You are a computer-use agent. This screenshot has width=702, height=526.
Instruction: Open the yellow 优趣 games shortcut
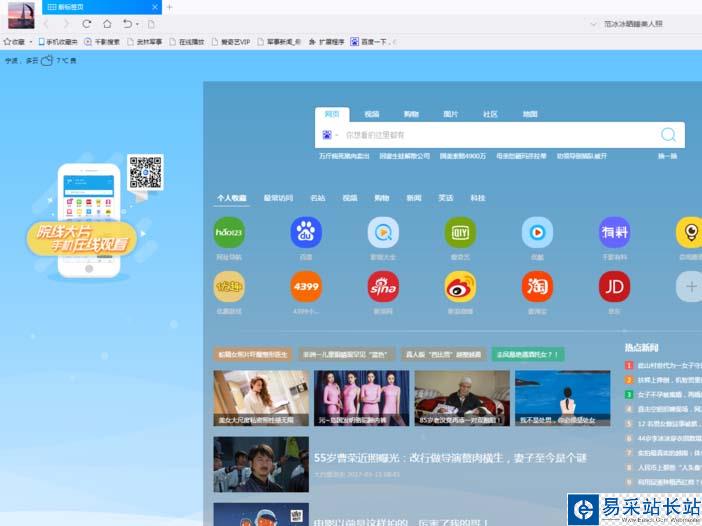(229, 287)
